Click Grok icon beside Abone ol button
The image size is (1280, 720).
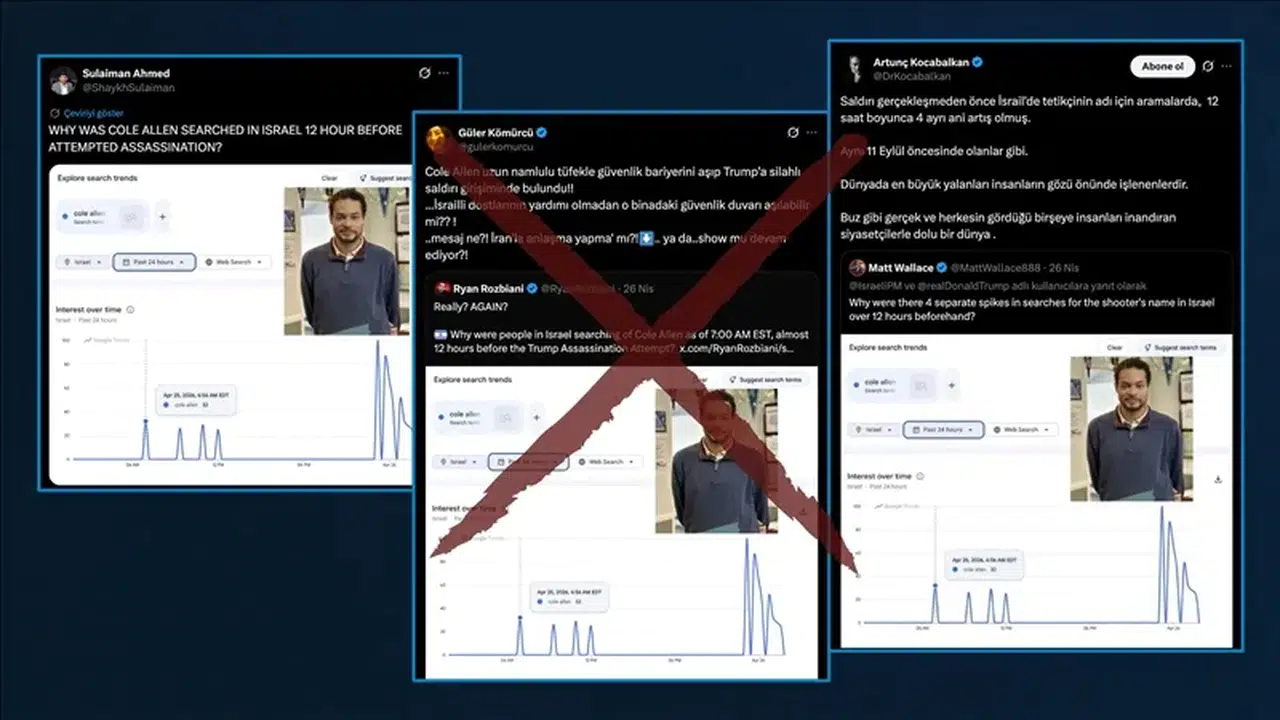click(1208, 66)
